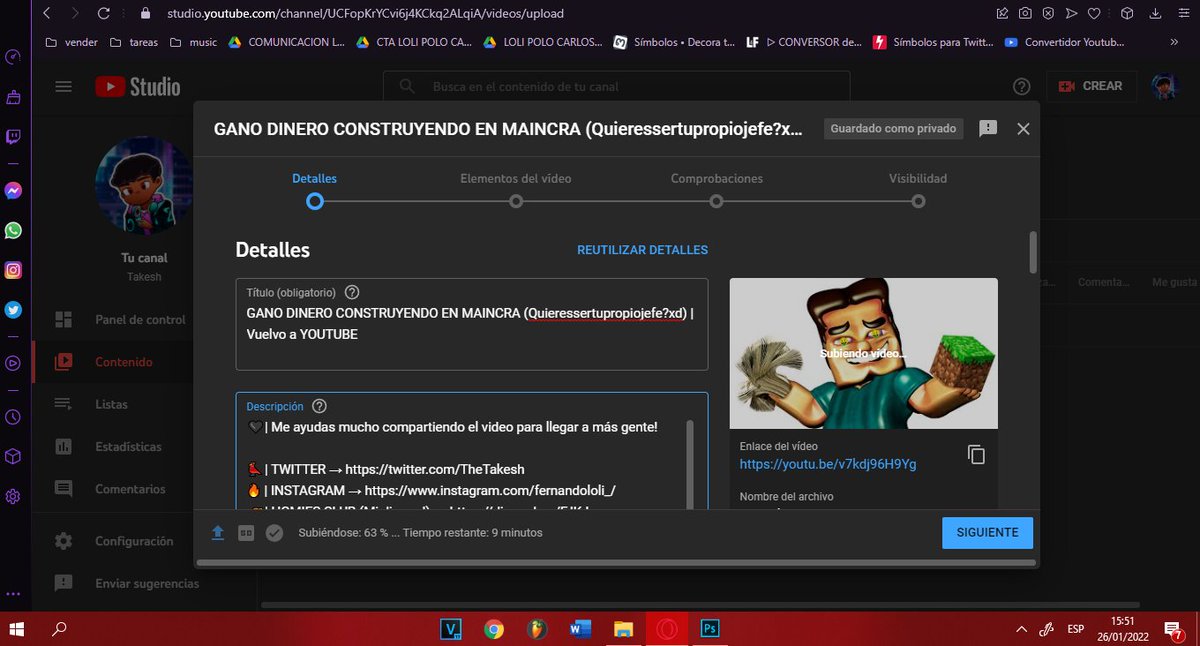Open FL Studio from the taskbar
1200x646 pixels.
537,629
